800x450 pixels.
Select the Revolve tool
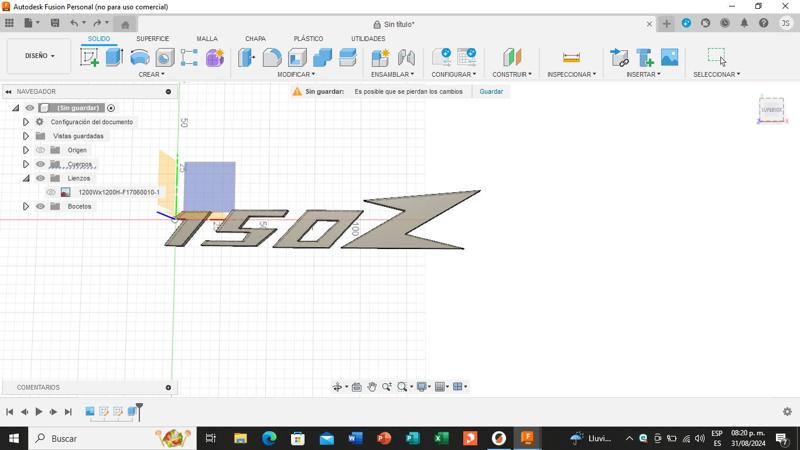click(139, 57)
